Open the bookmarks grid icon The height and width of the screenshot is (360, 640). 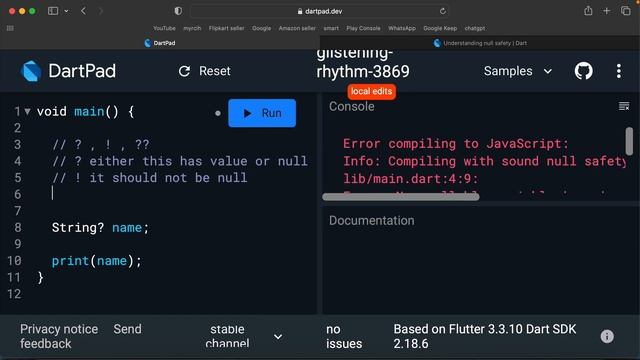click(x=10, y=28)
